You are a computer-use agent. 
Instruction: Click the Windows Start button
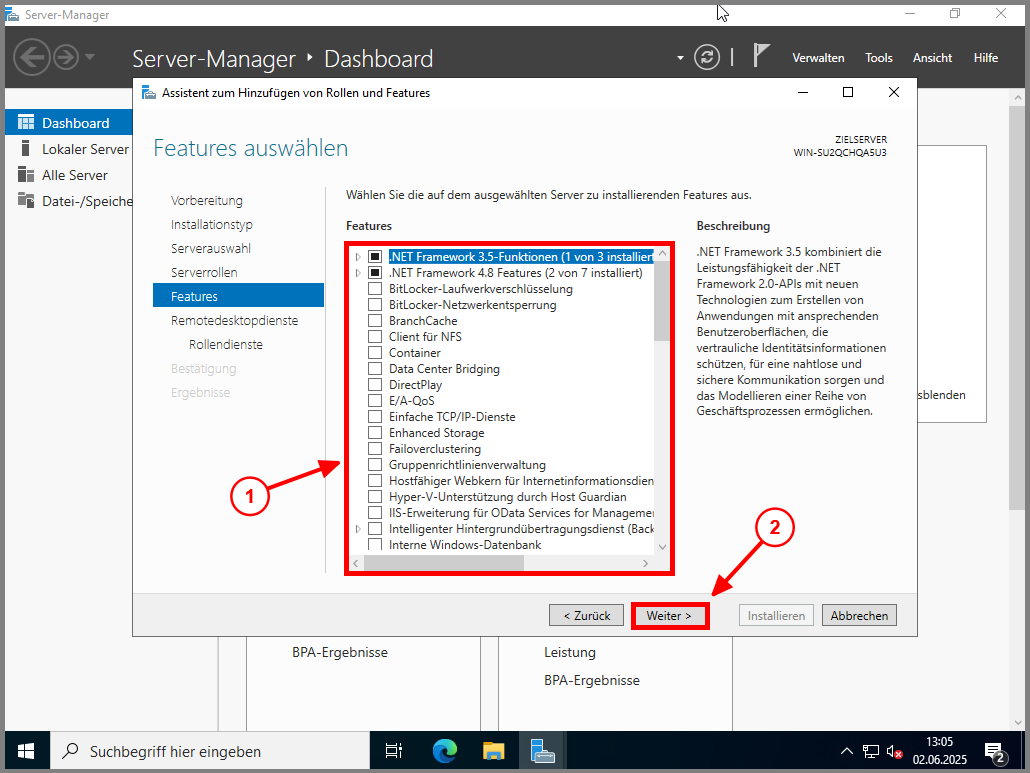pyautogui.click(x=25, y=751)
